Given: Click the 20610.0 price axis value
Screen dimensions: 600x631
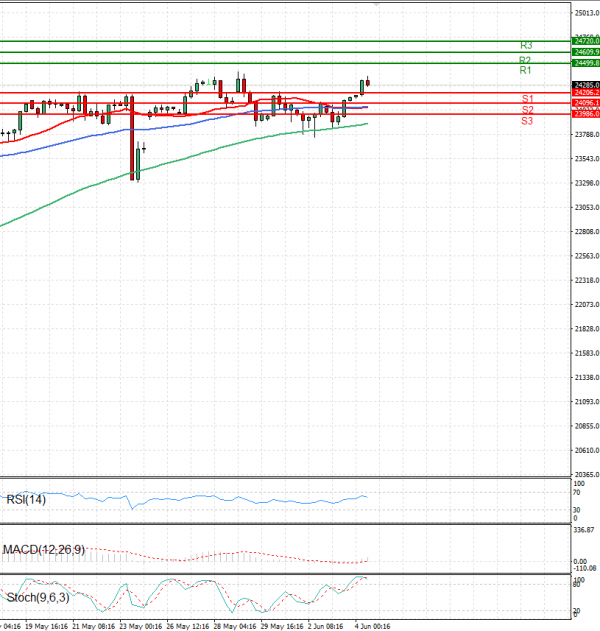Looking at the screenshot, I should pos(587,450).
